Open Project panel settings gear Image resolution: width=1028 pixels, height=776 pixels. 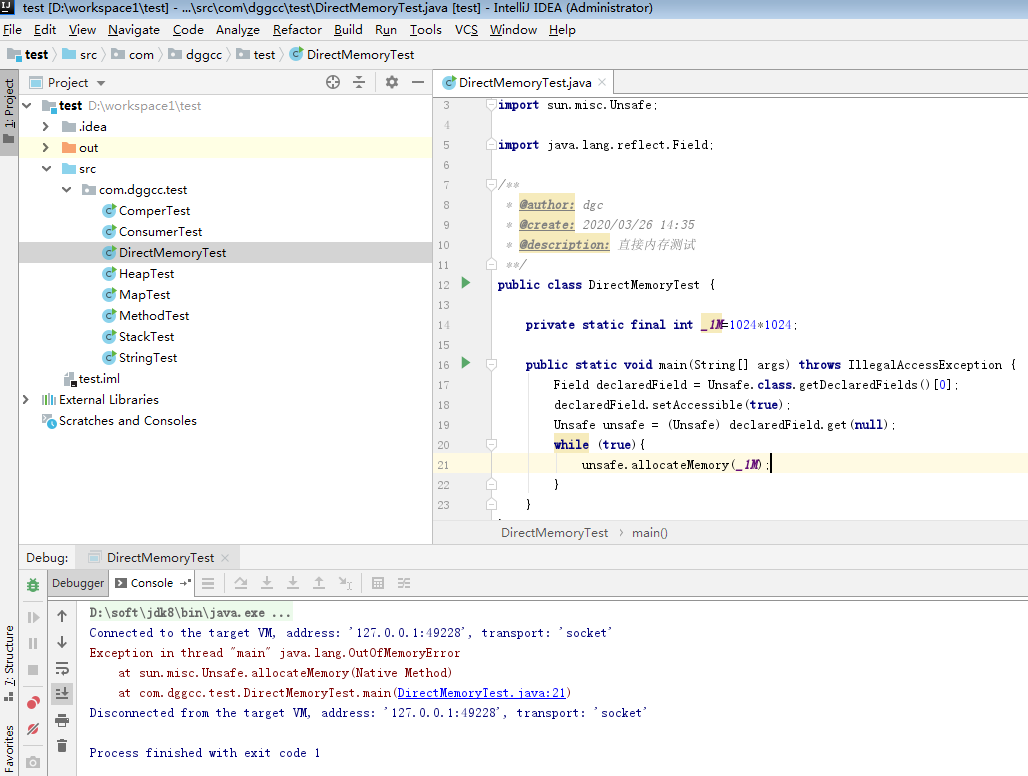(391, 82)
